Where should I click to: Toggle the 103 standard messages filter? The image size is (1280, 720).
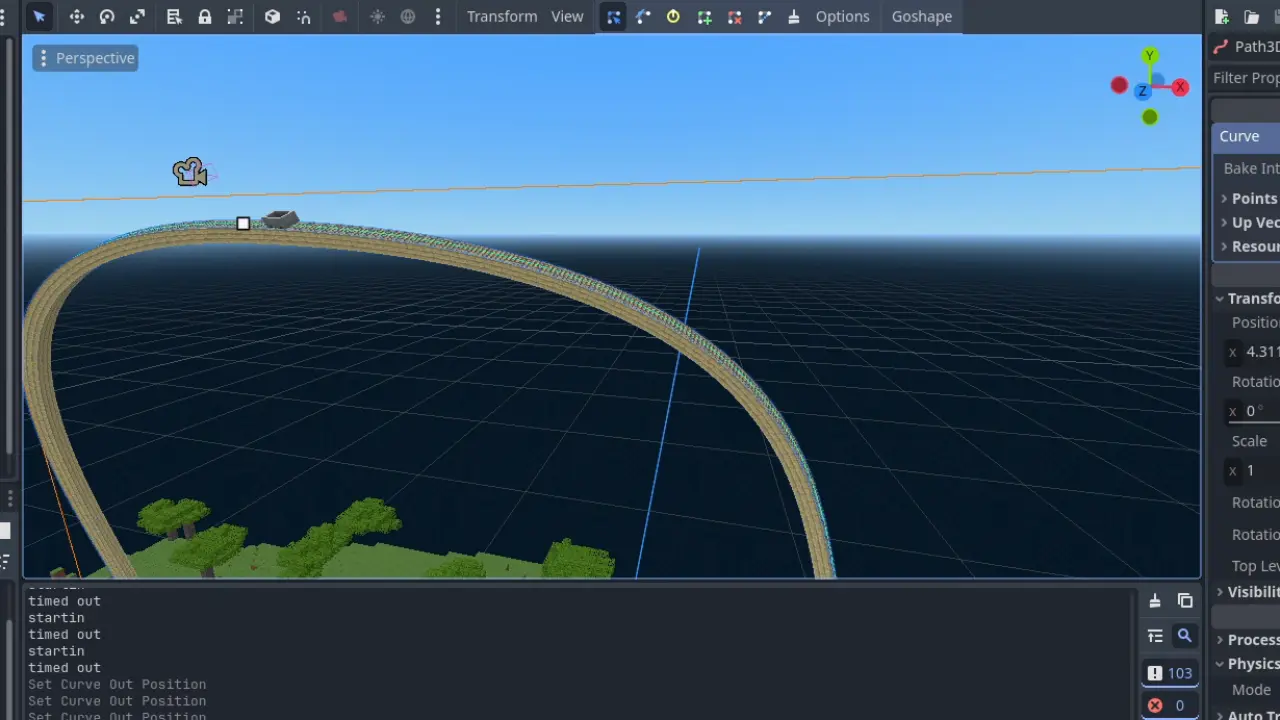pyautogui.click(x=1170, y=673)
